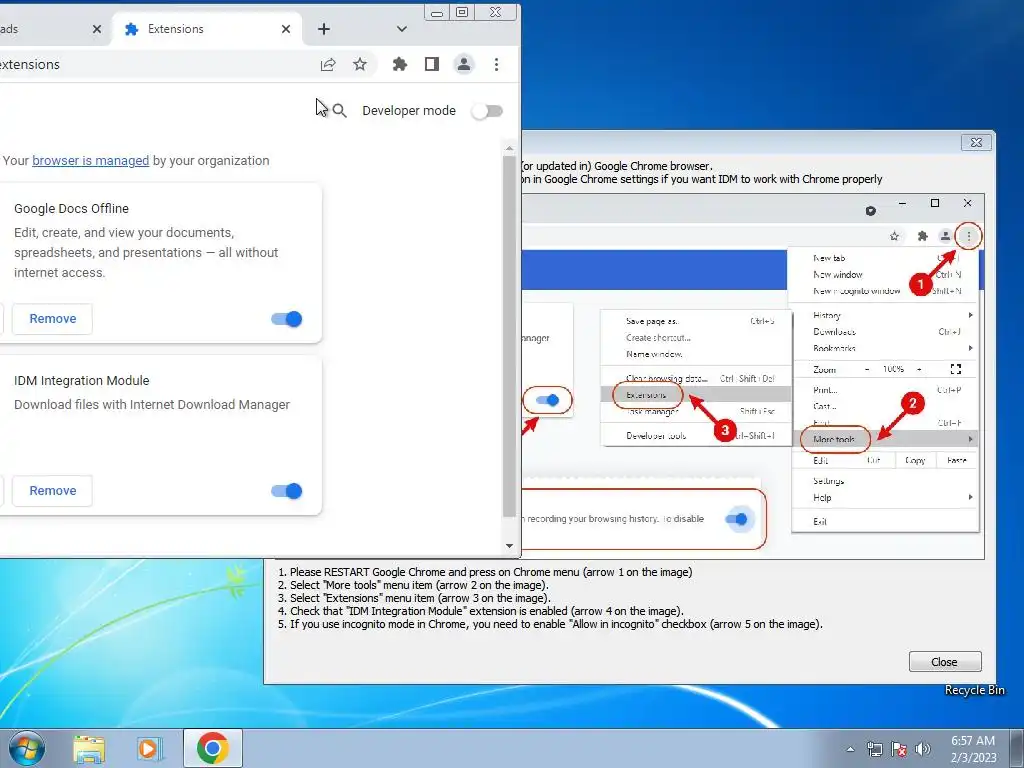Image resolution: width=1024 pixels, height=768 pixels.
Task: Restore the Chrome window size
Action: click(462, 12)
